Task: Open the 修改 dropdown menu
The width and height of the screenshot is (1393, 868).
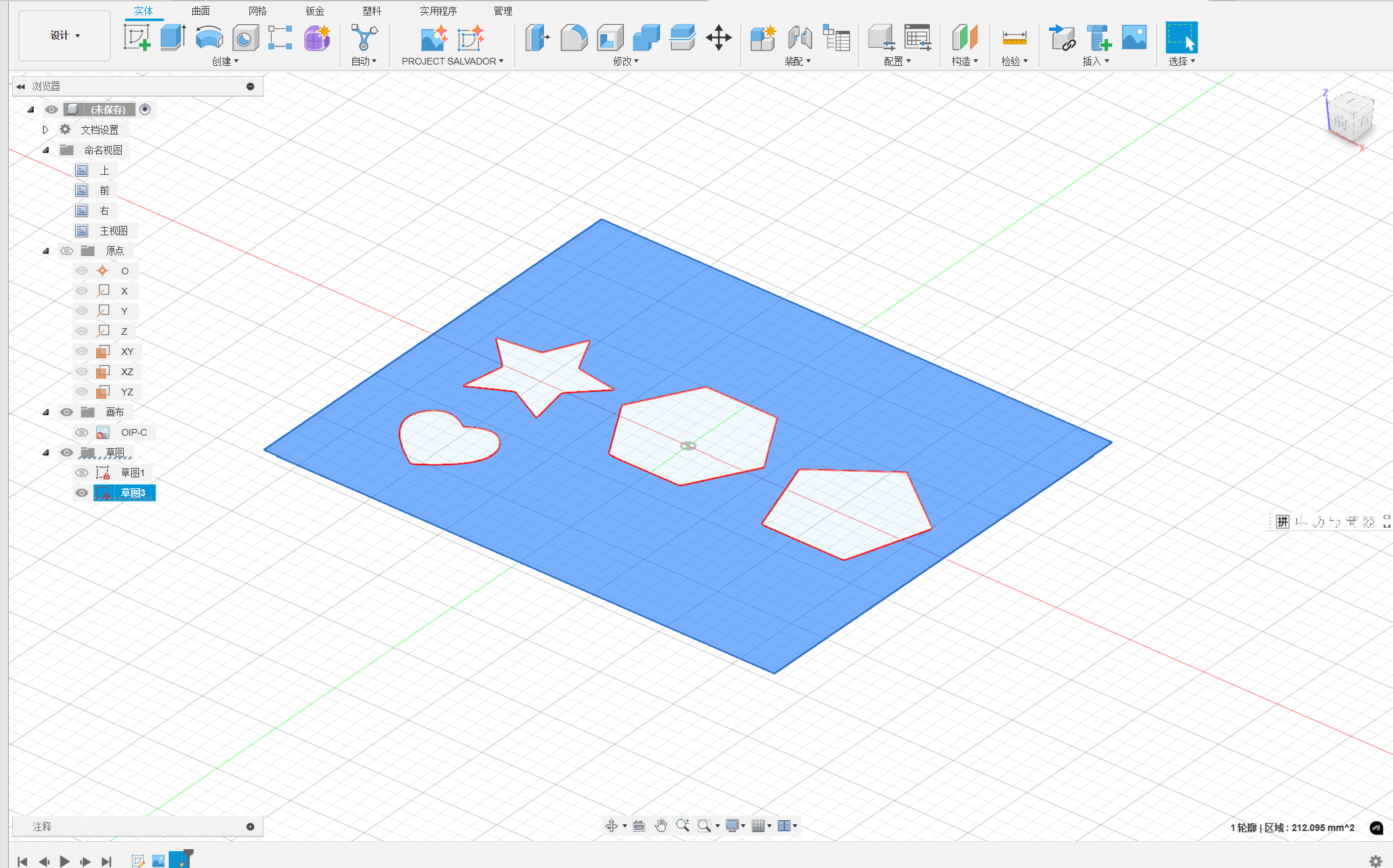Action: [x=625, y=61]
